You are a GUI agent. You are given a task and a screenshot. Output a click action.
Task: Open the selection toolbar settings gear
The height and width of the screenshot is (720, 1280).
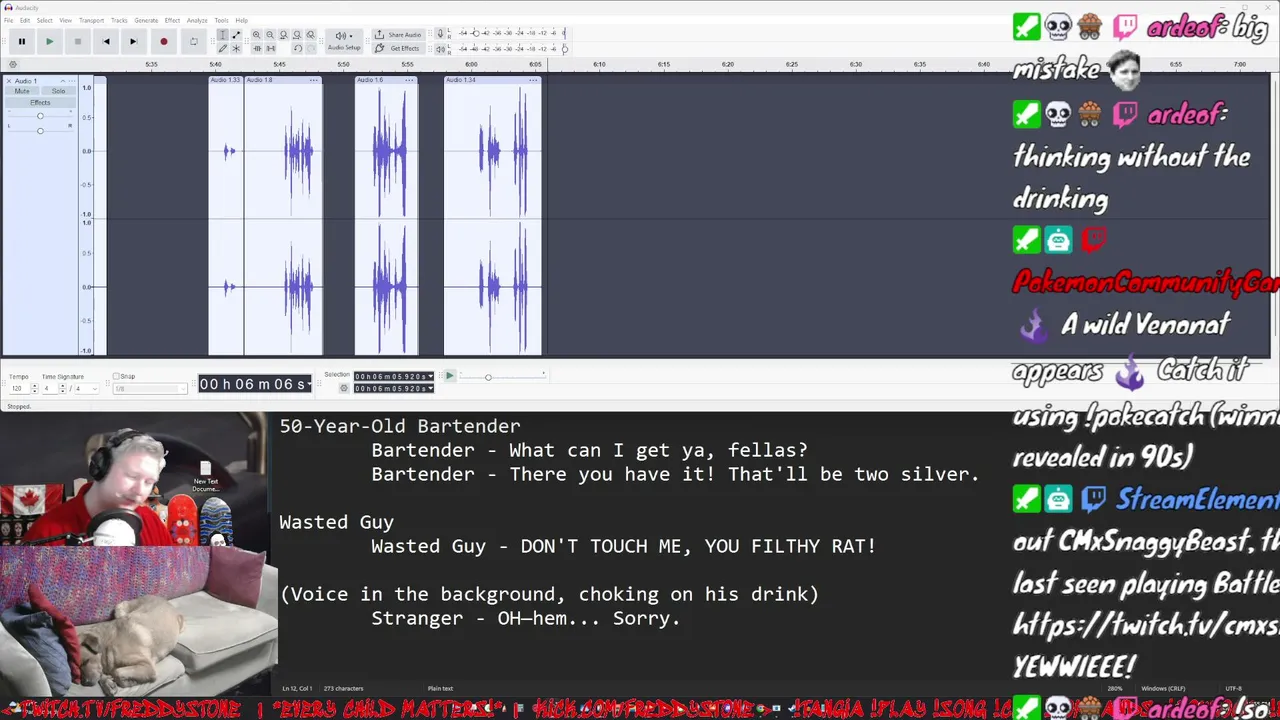[344, 388]
